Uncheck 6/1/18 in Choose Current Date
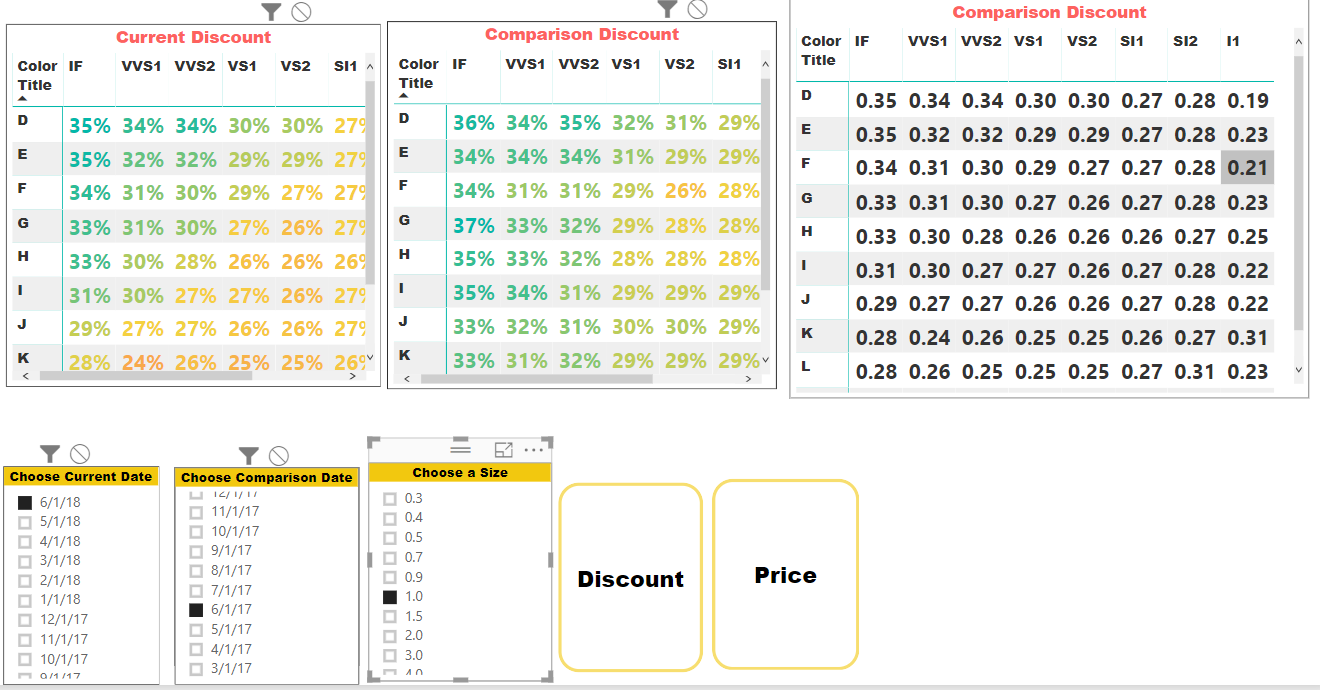 click(25, 502)
